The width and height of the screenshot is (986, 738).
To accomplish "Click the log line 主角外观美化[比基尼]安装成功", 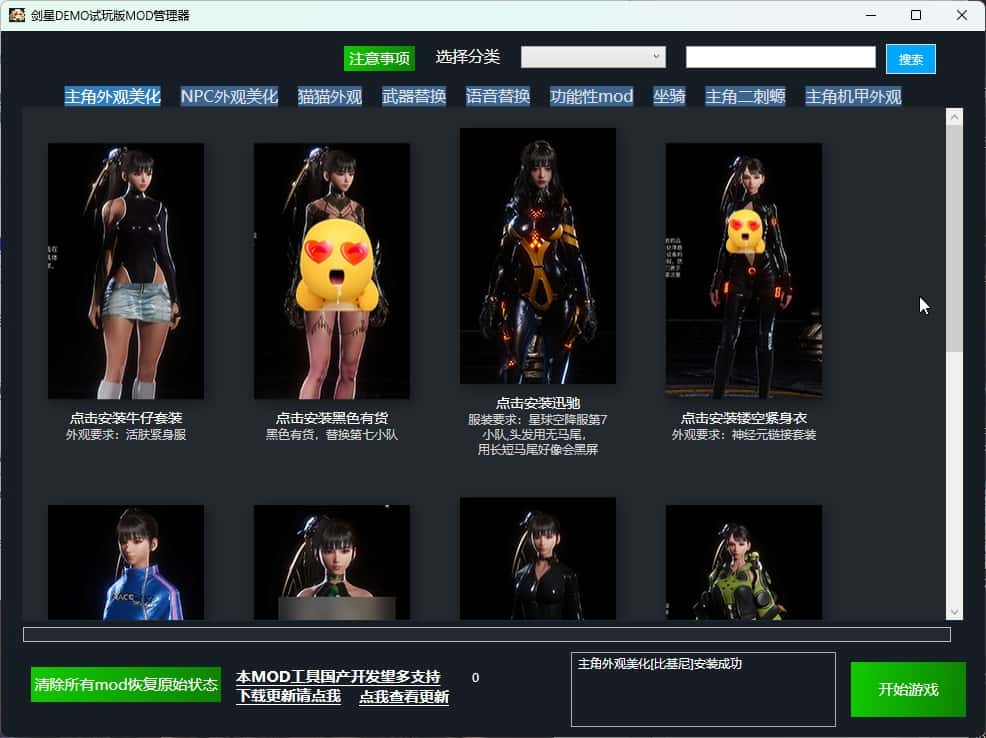I will click(x=660, y=664).
